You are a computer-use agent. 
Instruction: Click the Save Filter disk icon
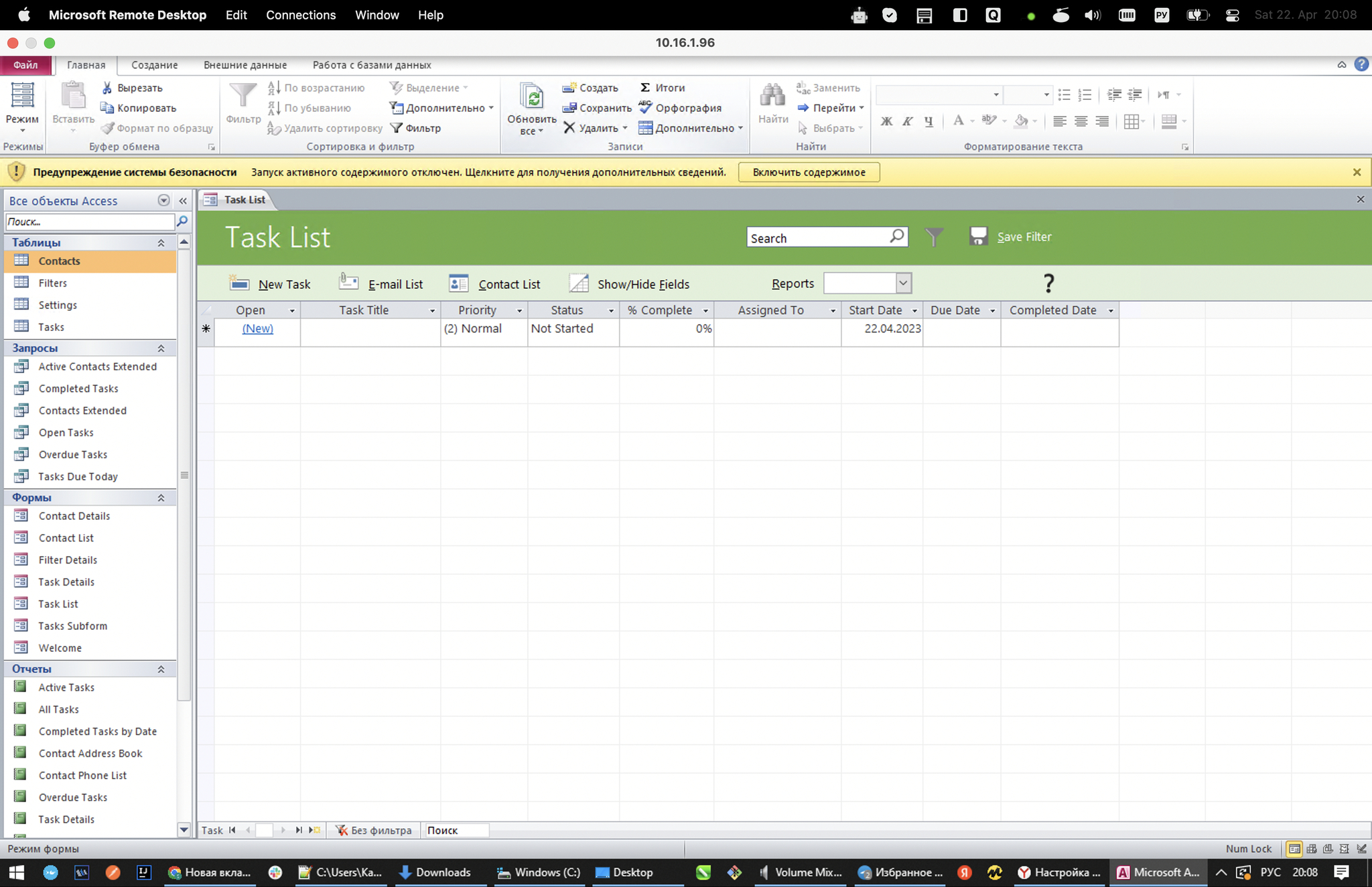point(978,236)
